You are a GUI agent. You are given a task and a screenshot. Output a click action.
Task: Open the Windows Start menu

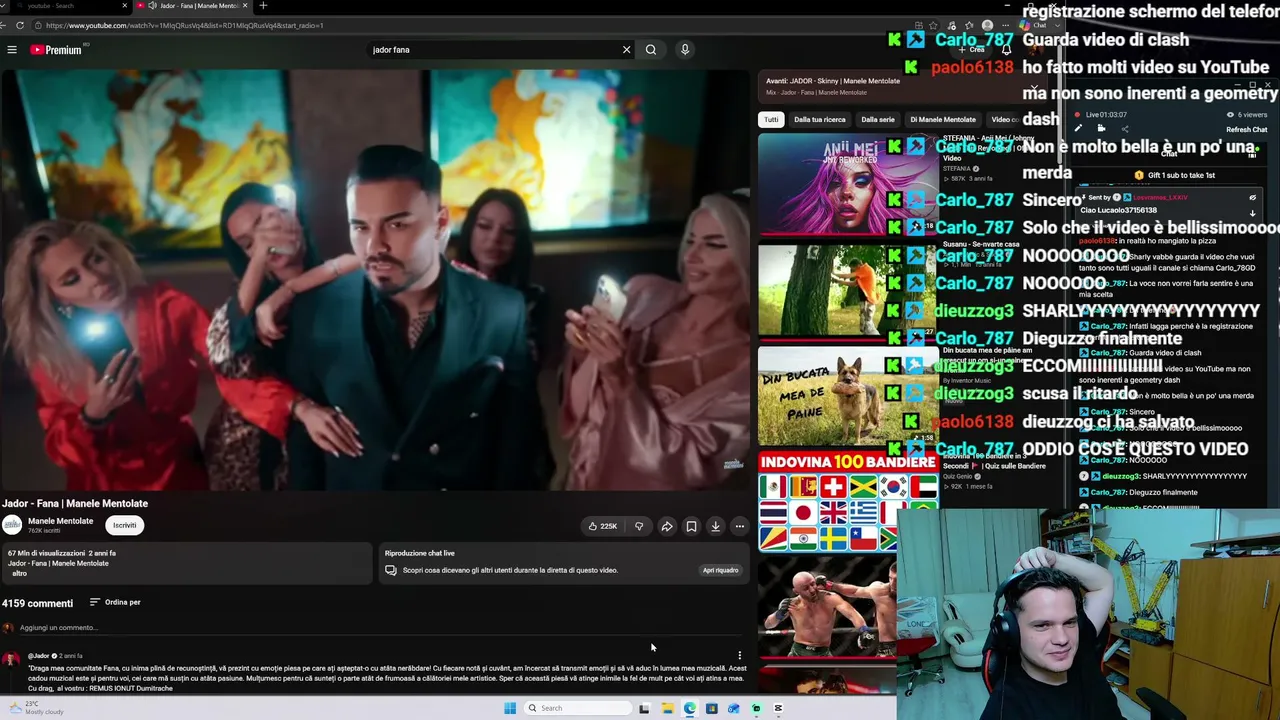[x=510, y=708]
